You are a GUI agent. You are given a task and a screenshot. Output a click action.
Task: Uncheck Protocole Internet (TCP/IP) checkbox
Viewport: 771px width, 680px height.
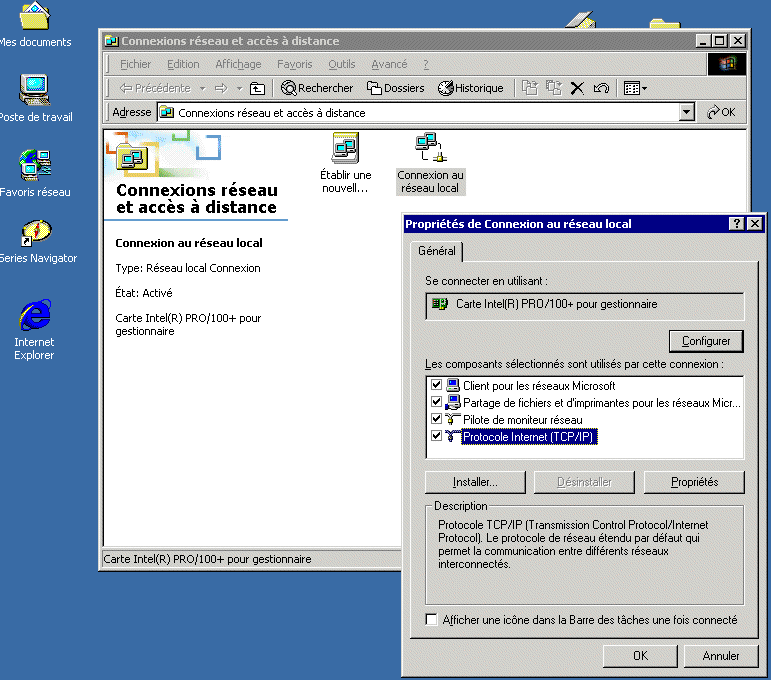(x=436, y=436)
